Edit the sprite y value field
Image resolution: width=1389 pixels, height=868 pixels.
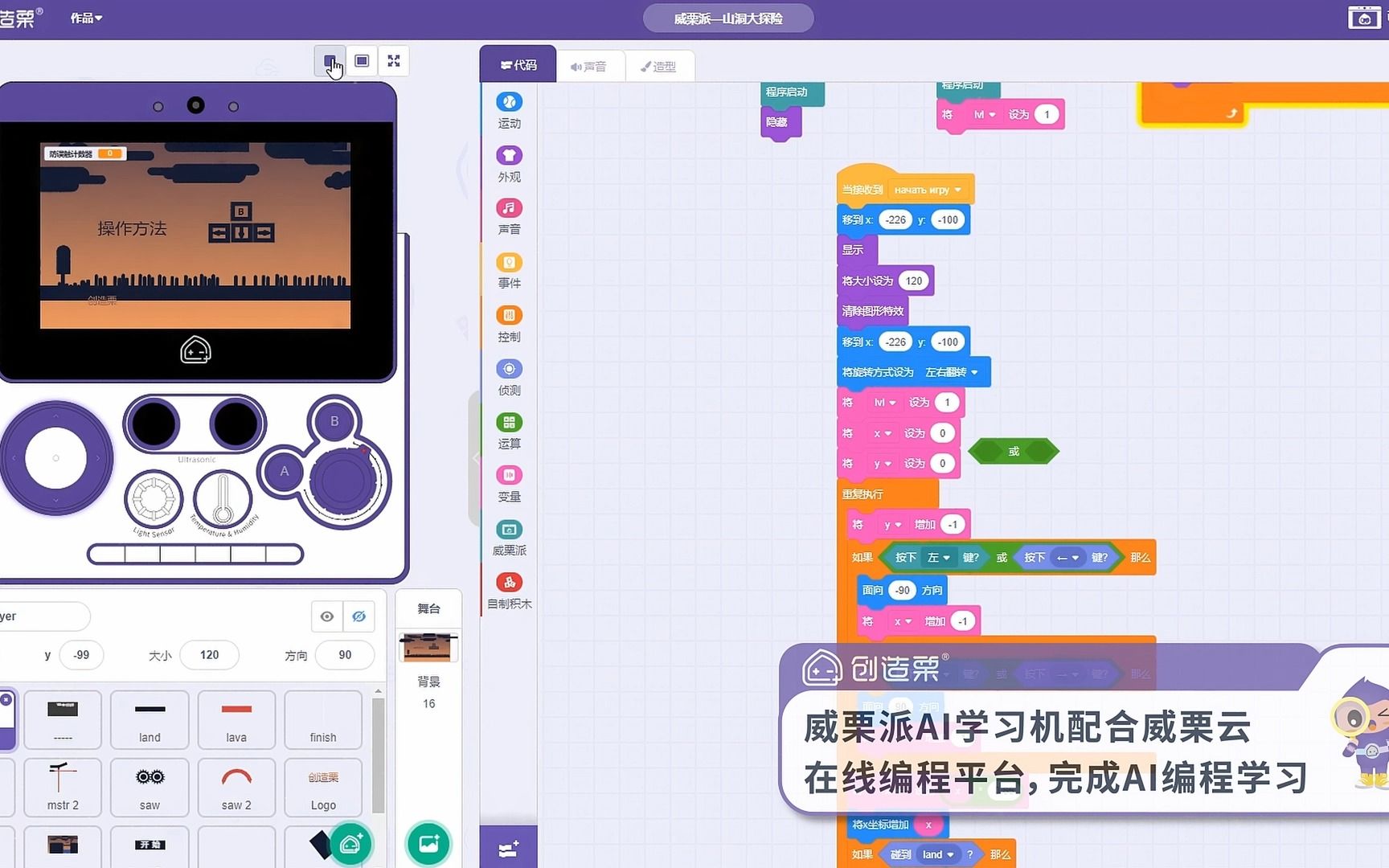[81, 655]
